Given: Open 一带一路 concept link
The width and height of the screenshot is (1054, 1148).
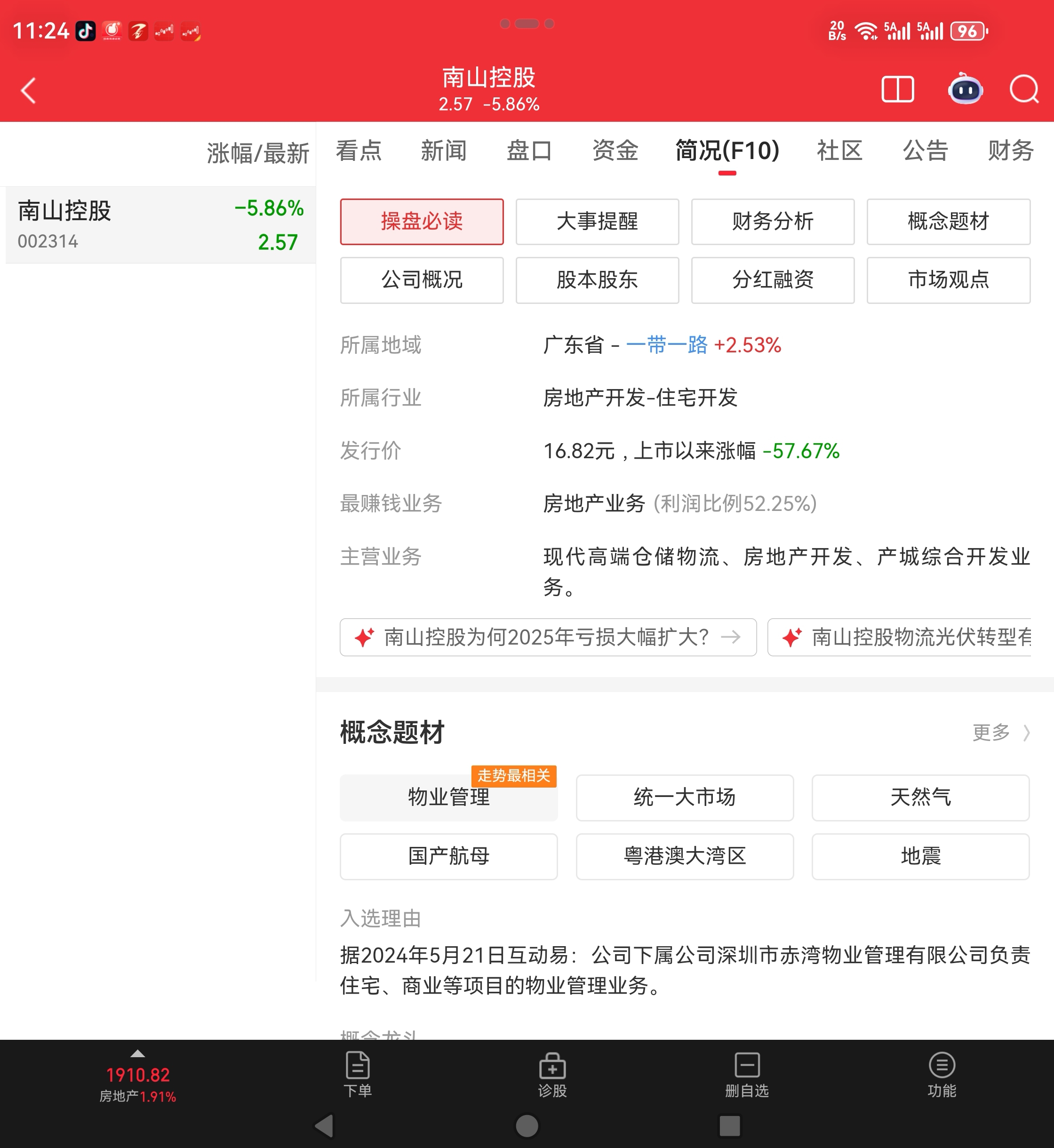Looking at the screenshot, I should pos(666,345).
